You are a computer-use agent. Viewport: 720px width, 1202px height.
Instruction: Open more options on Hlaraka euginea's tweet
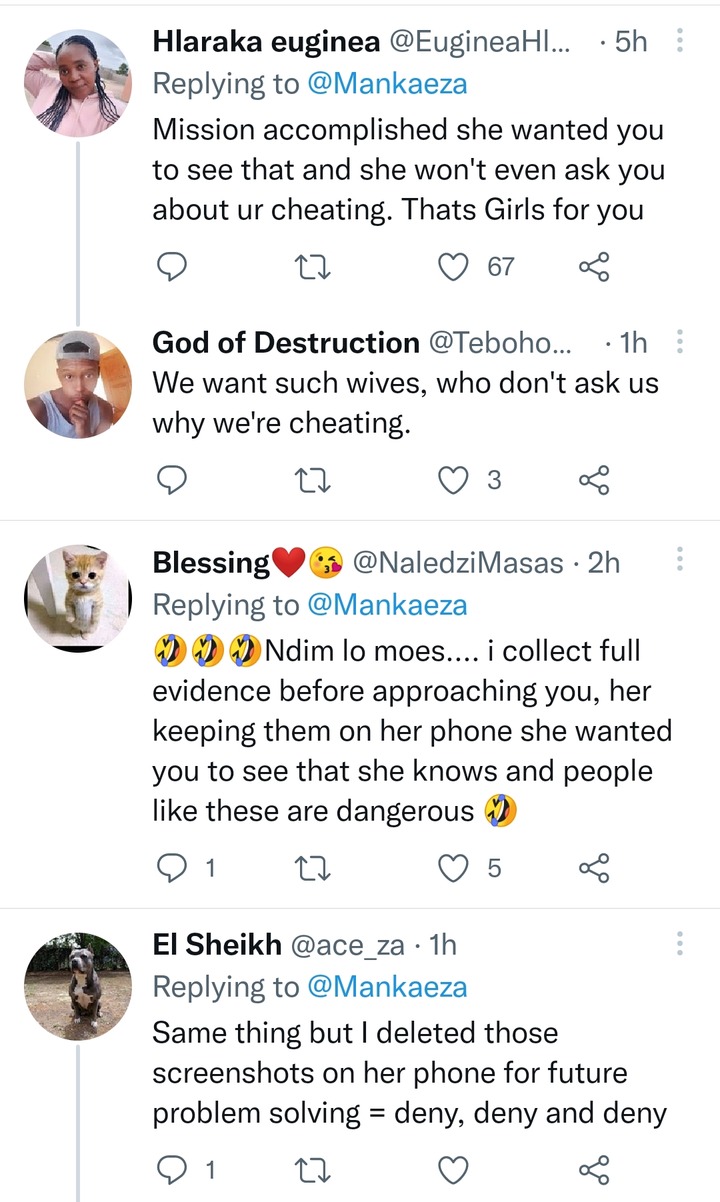(x=680, y=41)
